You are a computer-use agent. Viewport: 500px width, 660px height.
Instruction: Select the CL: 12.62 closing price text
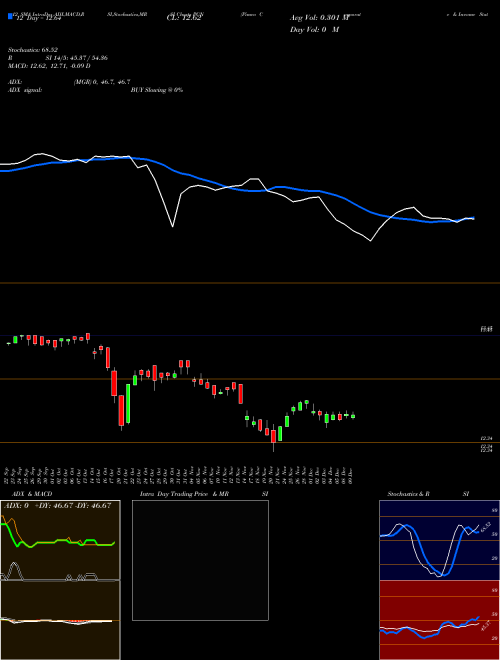184,18
